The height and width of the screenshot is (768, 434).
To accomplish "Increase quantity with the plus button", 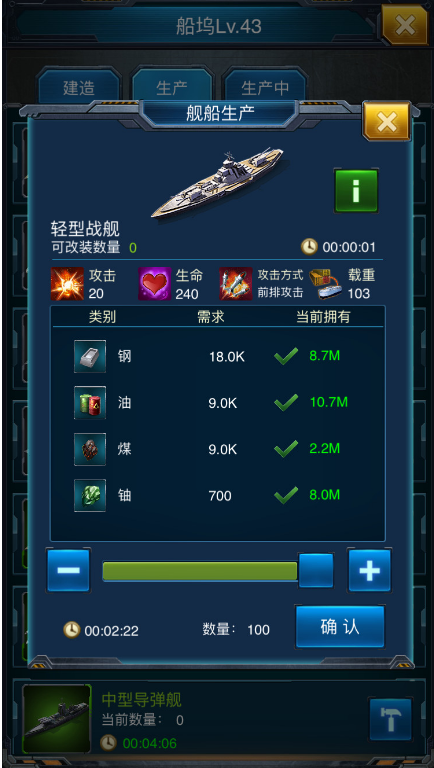I will coord(370,571).
